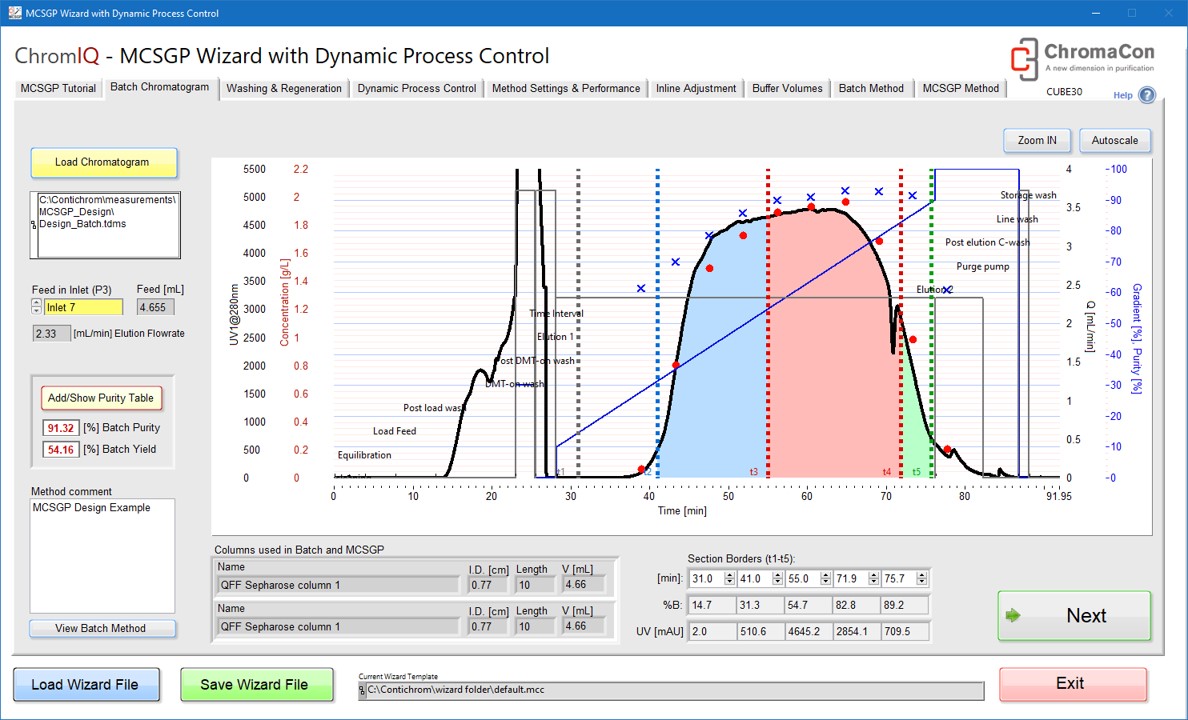
Task: Increase the t5 section border stepper
Action: [x=922, y=575]
